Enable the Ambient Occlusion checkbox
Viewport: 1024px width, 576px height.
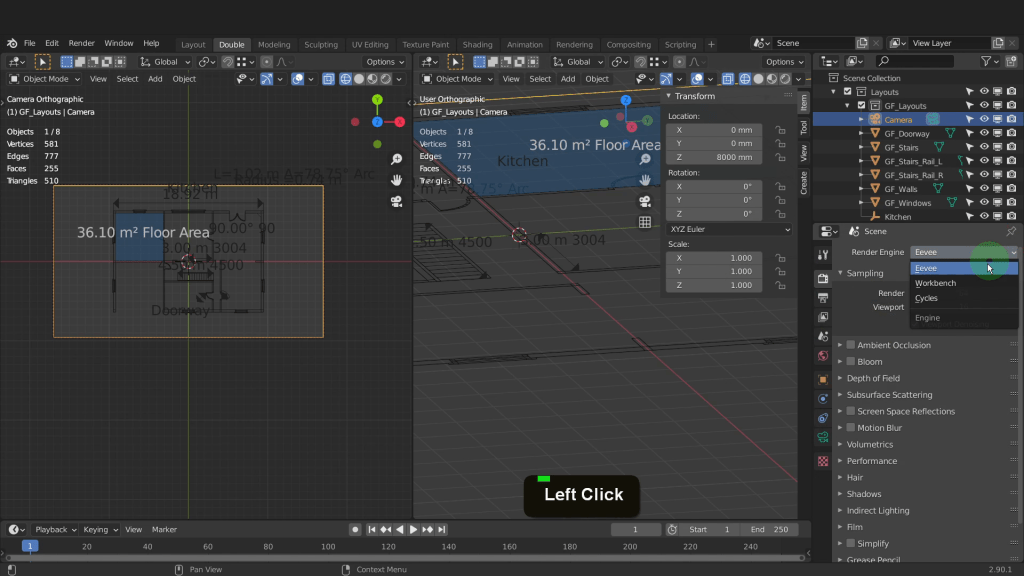coord(851,345)
